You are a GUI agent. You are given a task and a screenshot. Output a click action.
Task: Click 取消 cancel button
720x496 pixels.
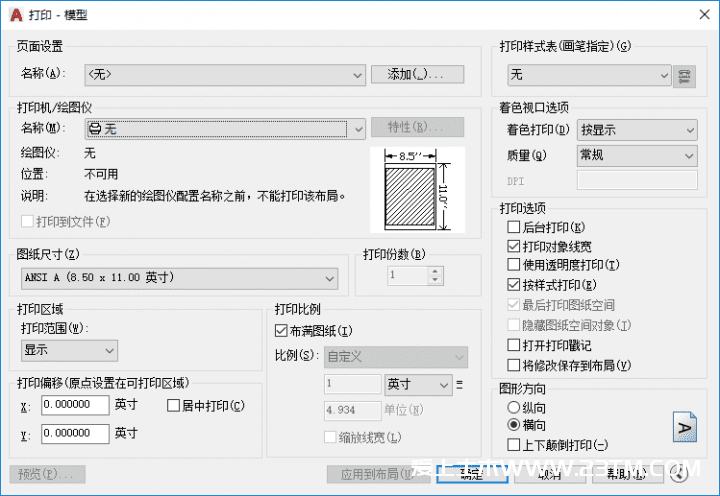pyautogui.click(x=550, y=474)
